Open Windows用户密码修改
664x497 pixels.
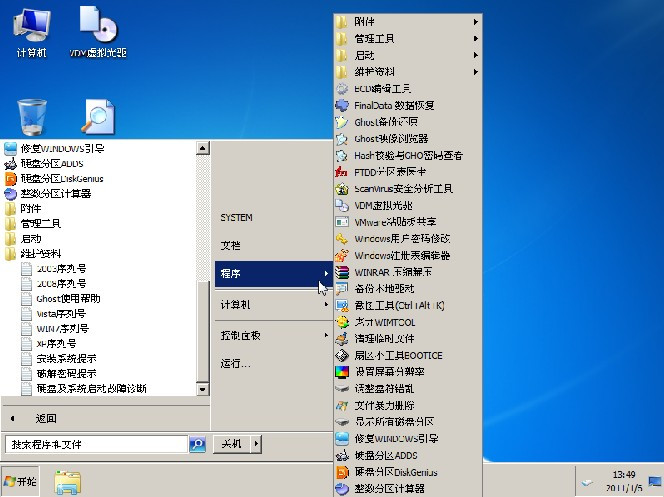[408, 239]
